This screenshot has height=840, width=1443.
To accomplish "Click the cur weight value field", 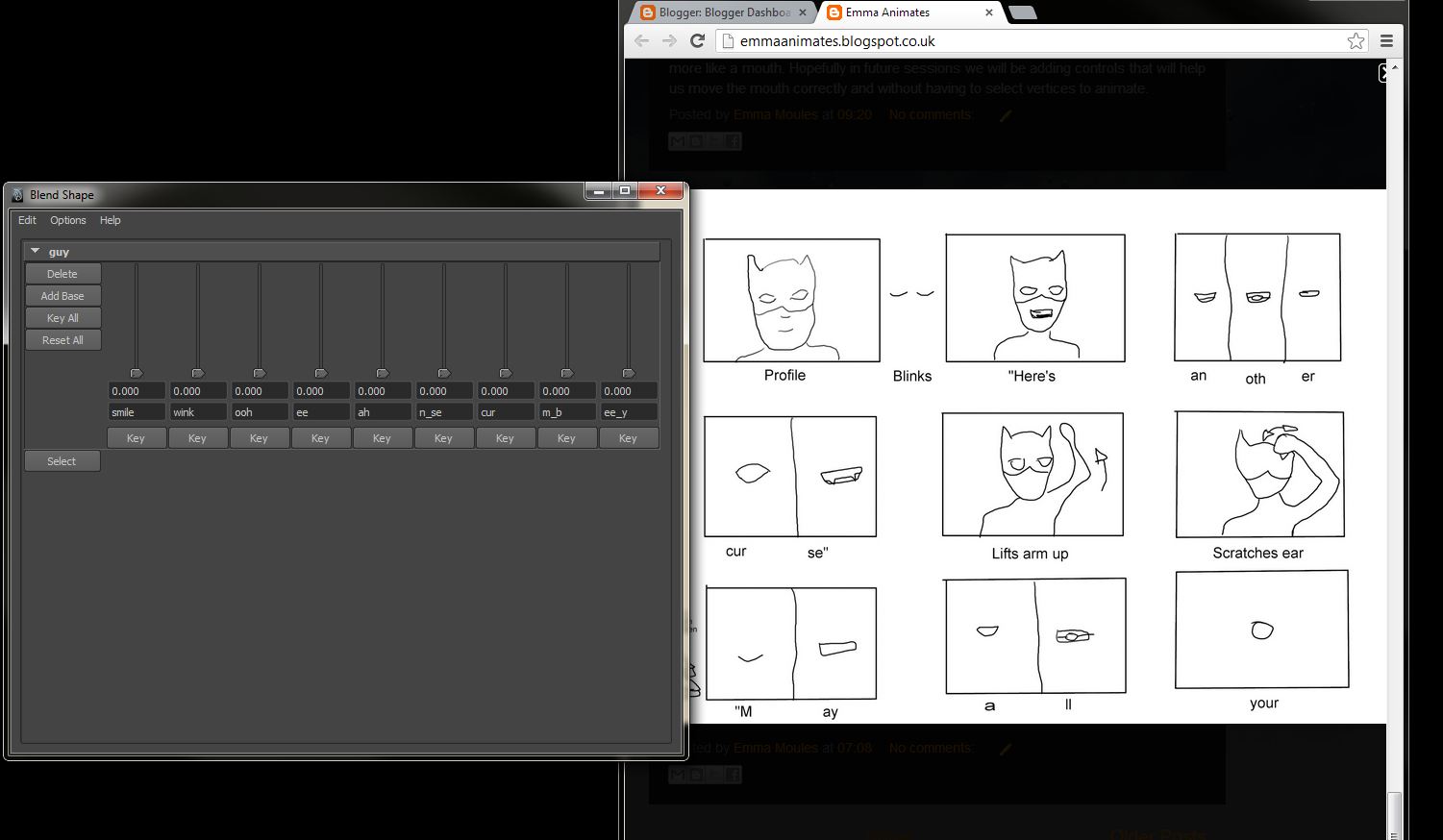I will [x=506, y=391].
